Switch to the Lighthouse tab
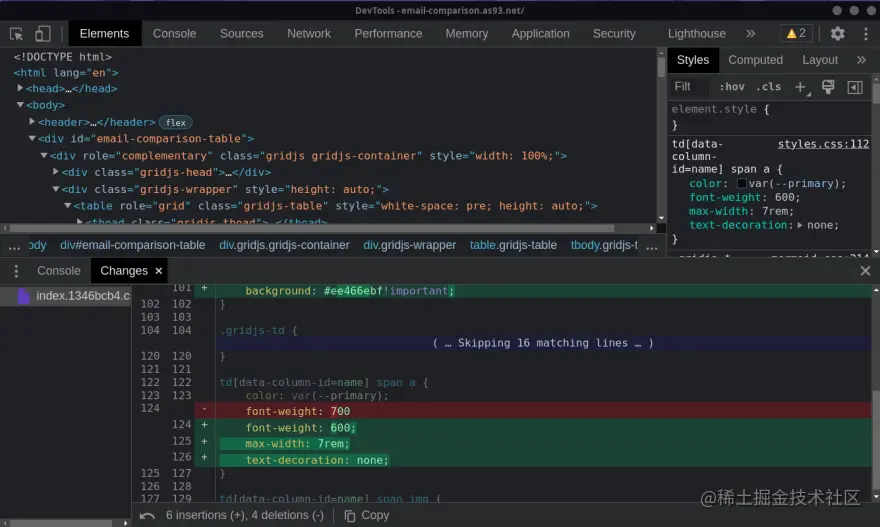This screenshot has width=880, height=527. [696, 34]
